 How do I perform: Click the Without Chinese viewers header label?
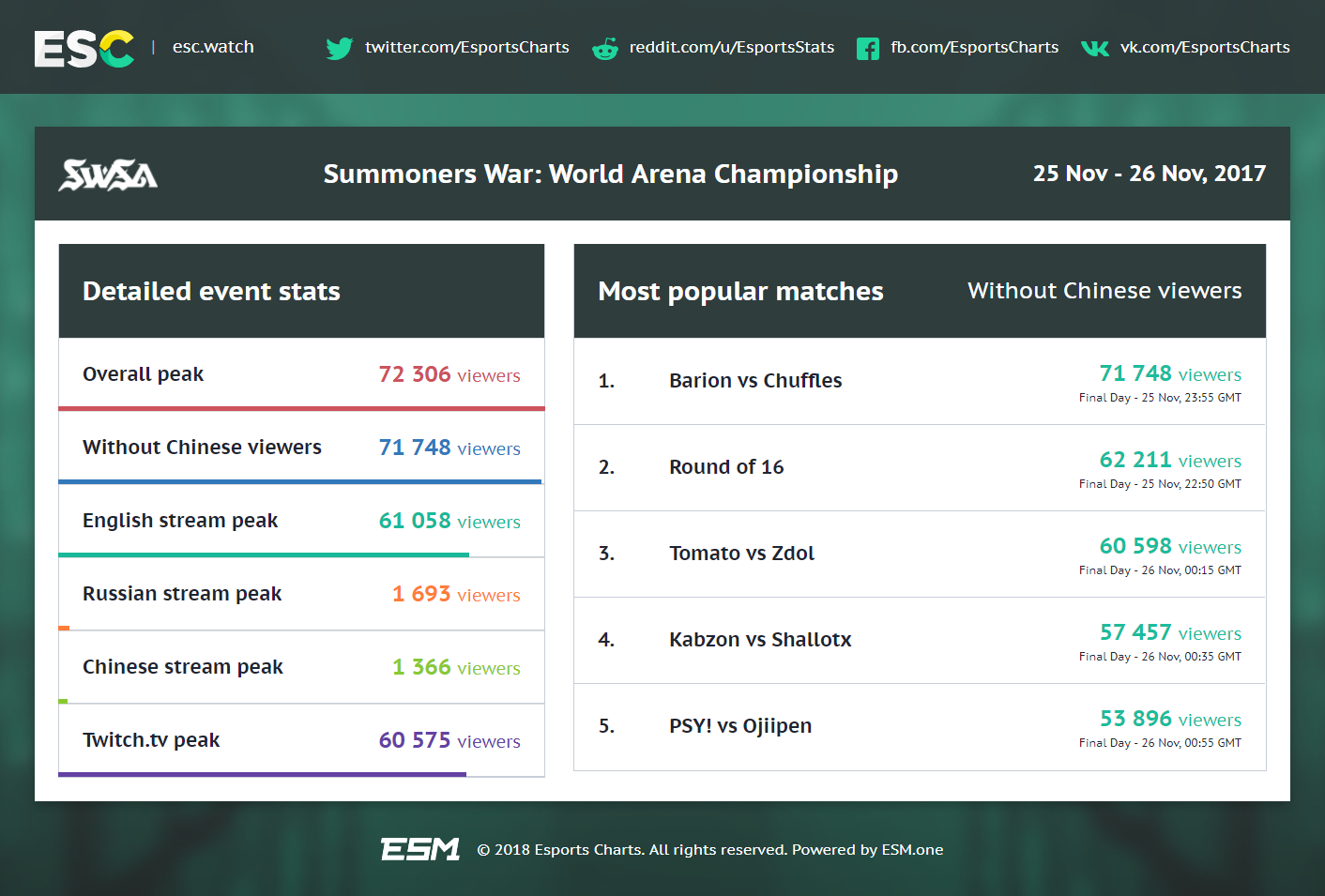coord(1104,291)
